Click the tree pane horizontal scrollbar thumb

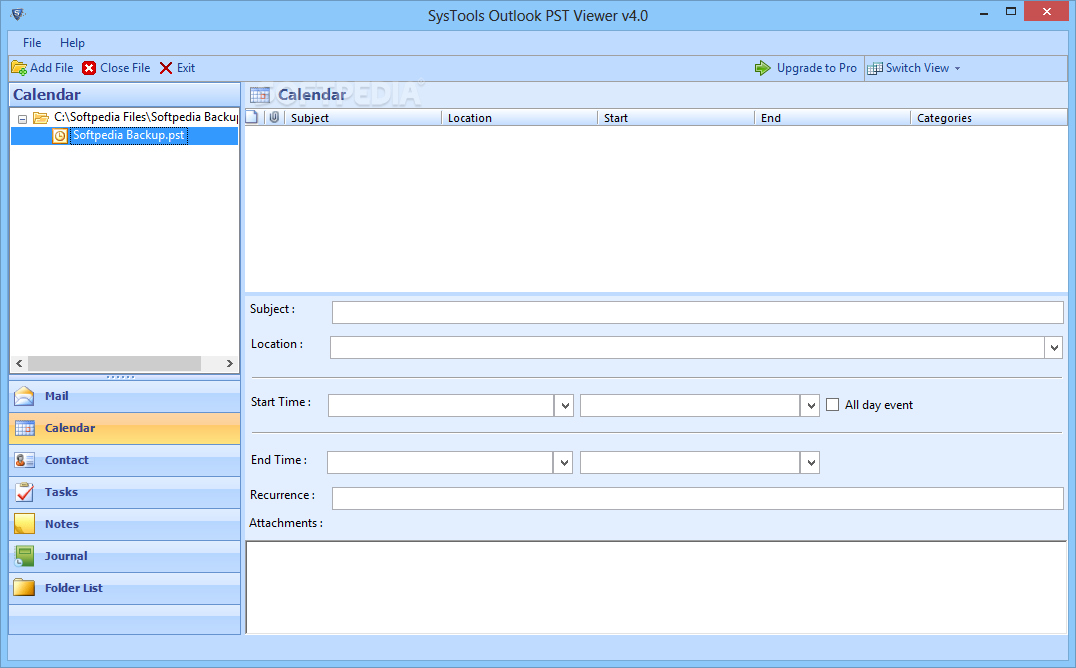[x=115, y=363]
